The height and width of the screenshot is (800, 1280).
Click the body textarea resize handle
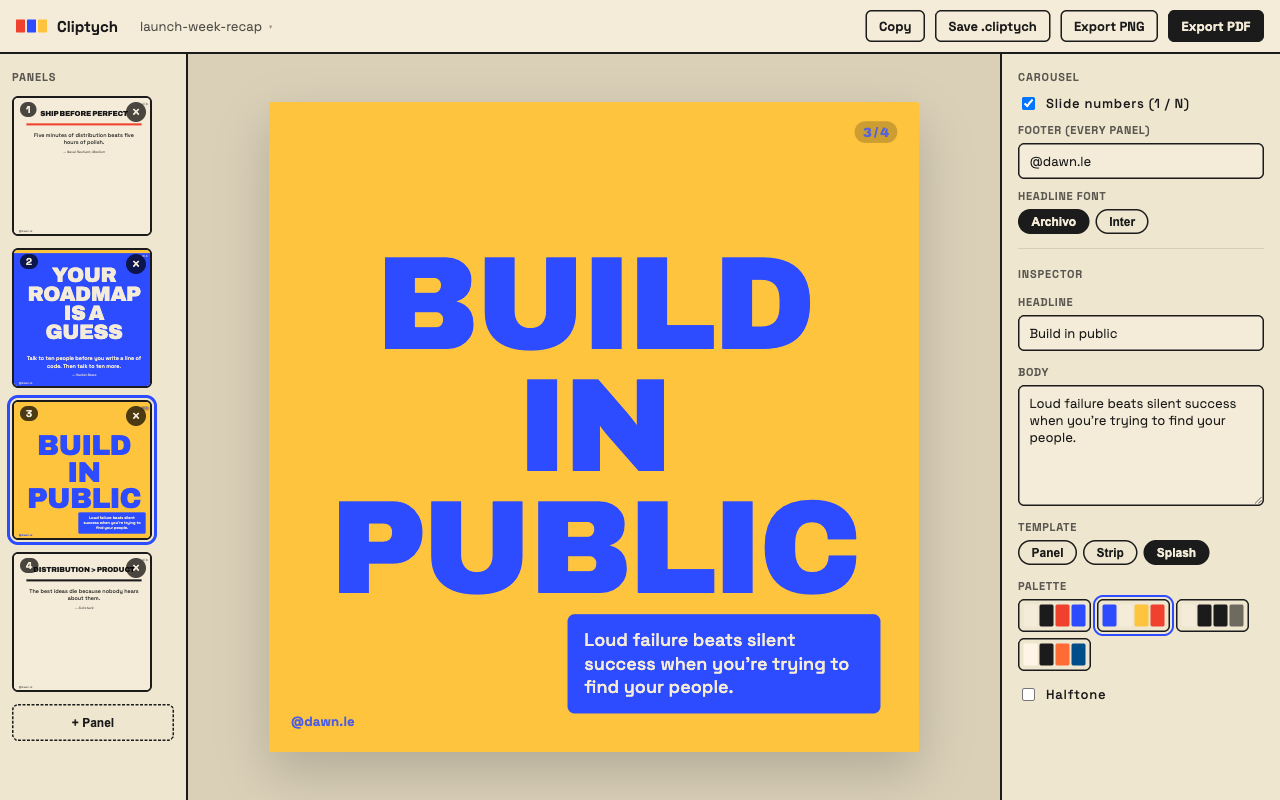tap(1258, 500)
